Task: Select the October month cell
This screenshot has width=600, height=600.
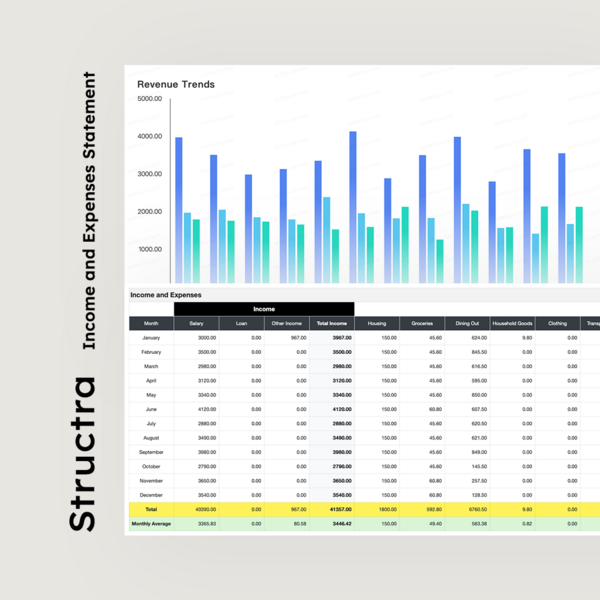Action: coord(151,466)
